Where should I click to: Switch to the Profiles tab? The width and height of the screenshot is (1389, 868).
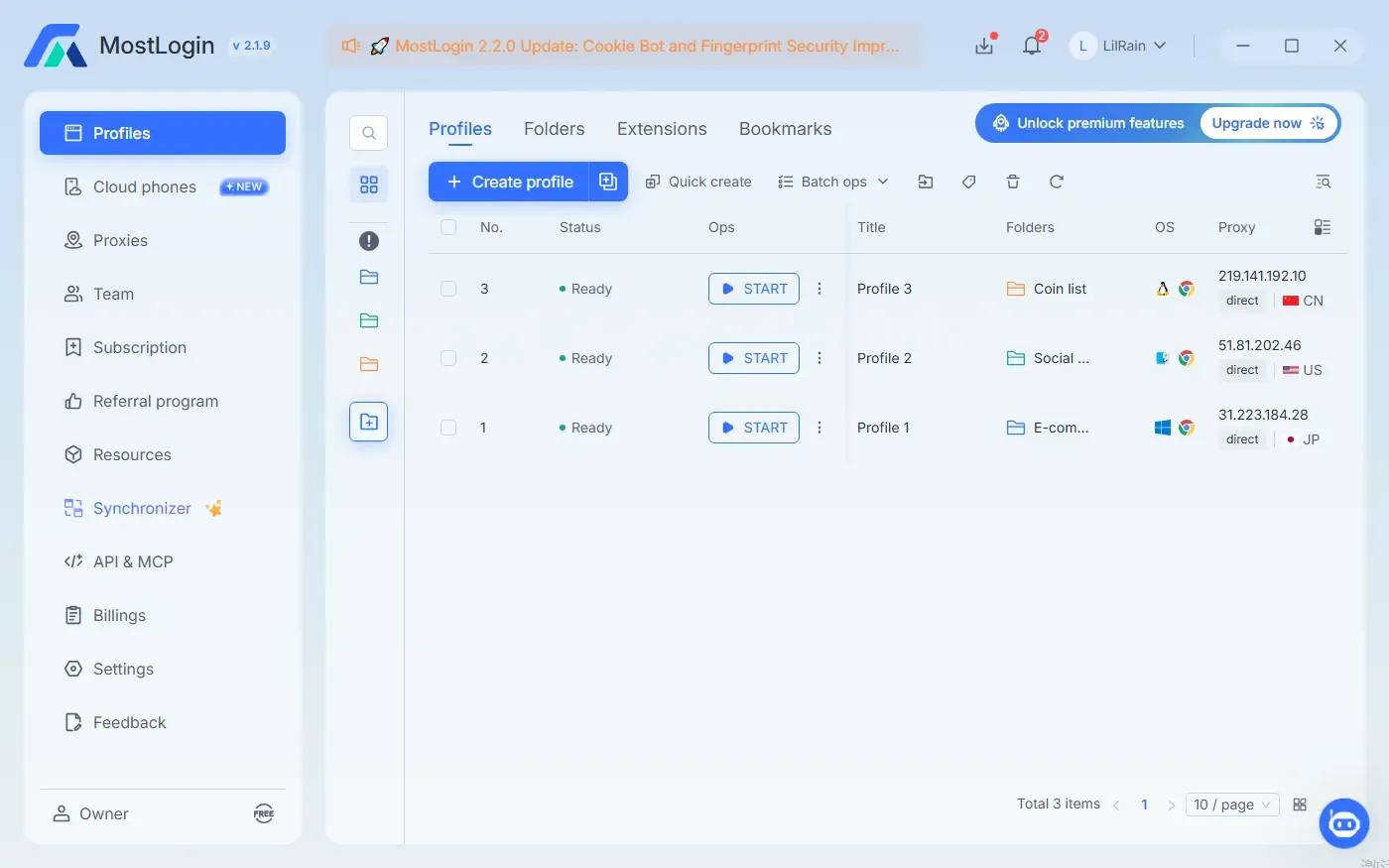click(460, 129)
